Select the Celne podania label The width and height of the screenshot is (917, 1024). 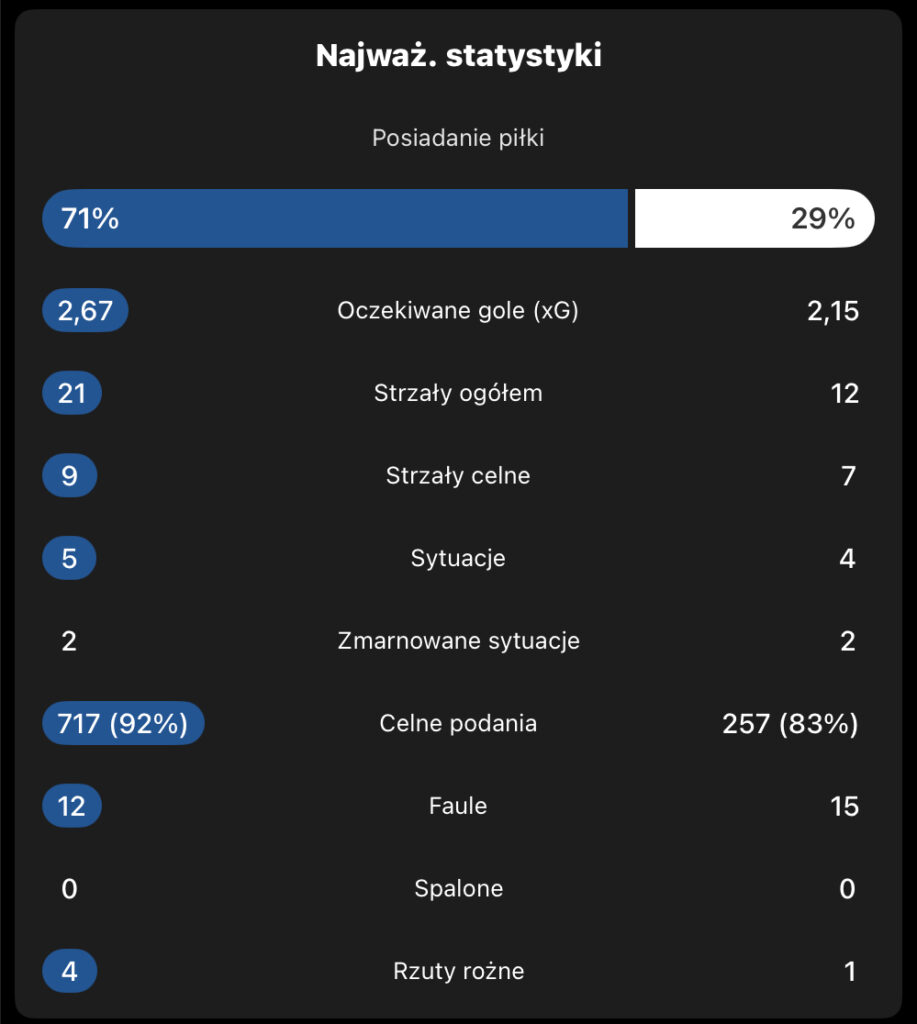pos(458,723)
